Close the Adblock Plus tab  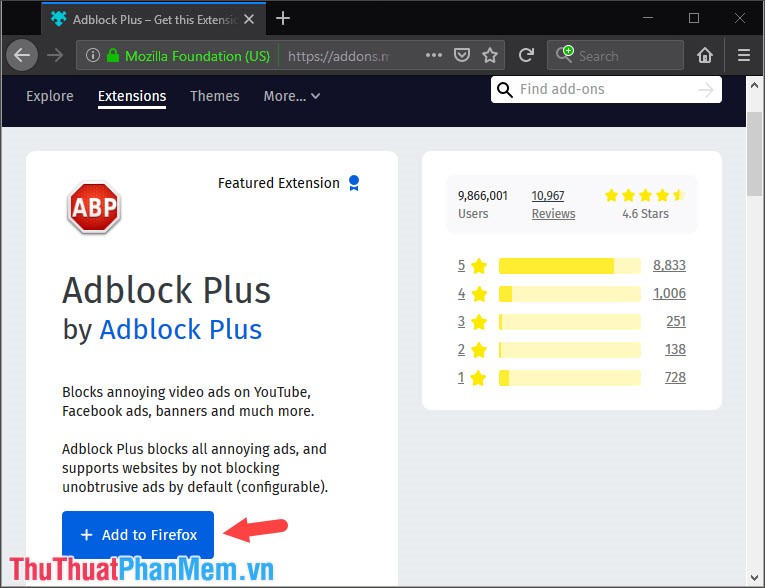[249, 19]
